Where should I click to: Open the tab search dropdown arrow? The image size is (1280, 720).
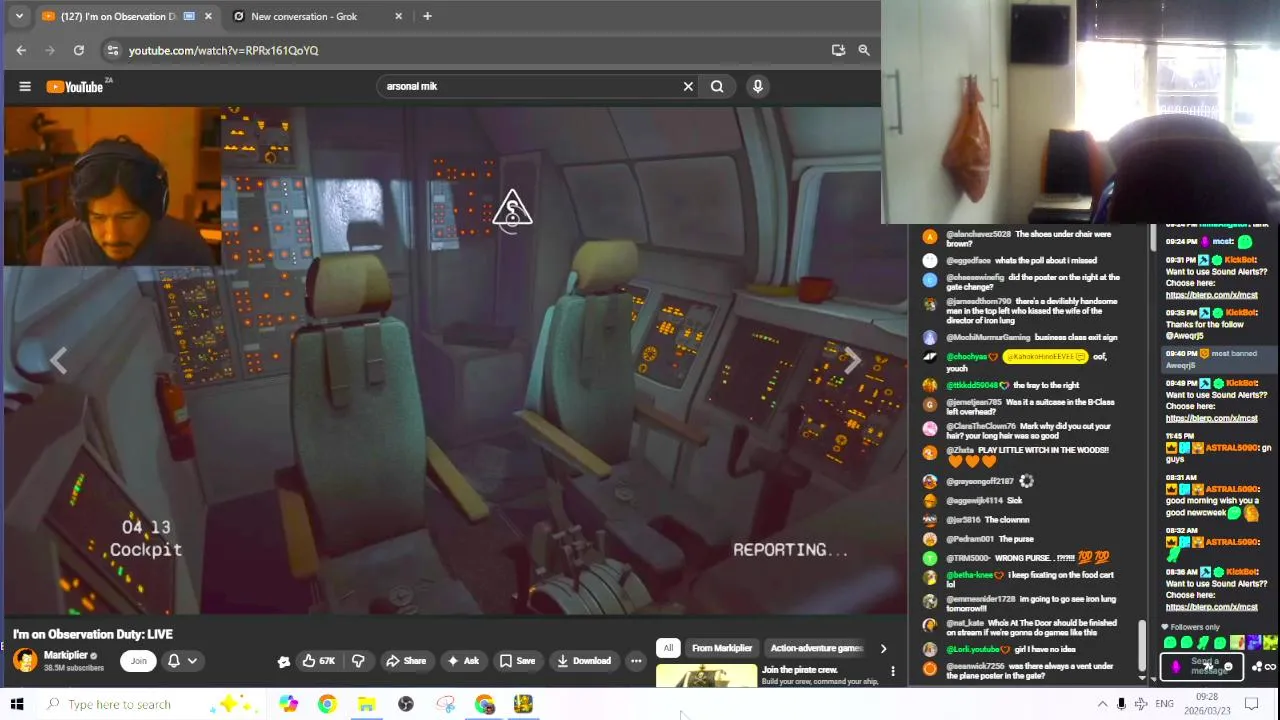[19, 16]
